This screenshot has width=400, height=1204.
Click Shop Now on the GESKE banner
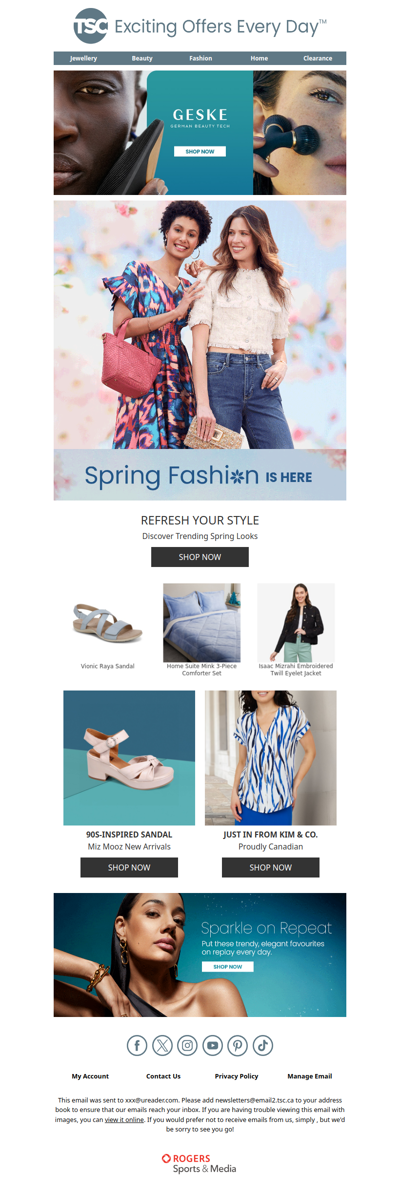tap(200, 152)
